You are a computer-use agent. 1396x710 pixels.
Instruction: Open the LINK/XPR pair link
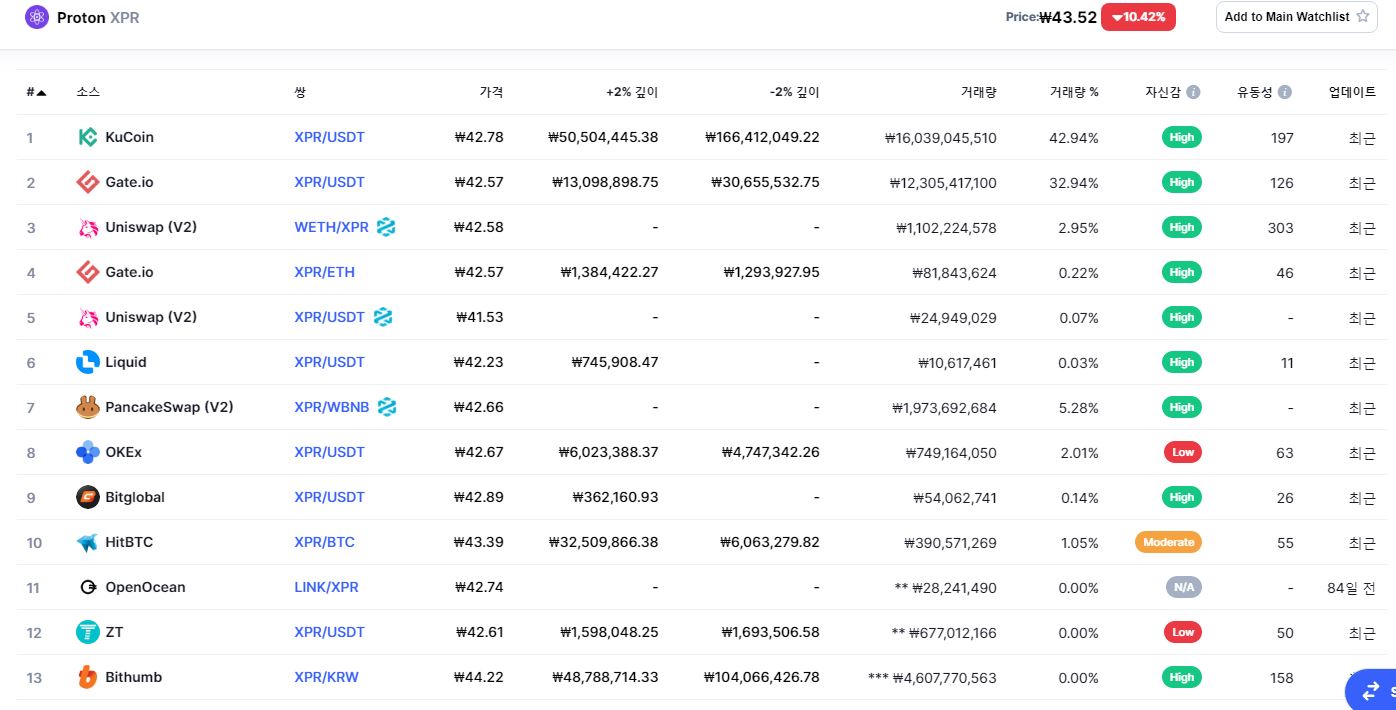click(326, 587)
